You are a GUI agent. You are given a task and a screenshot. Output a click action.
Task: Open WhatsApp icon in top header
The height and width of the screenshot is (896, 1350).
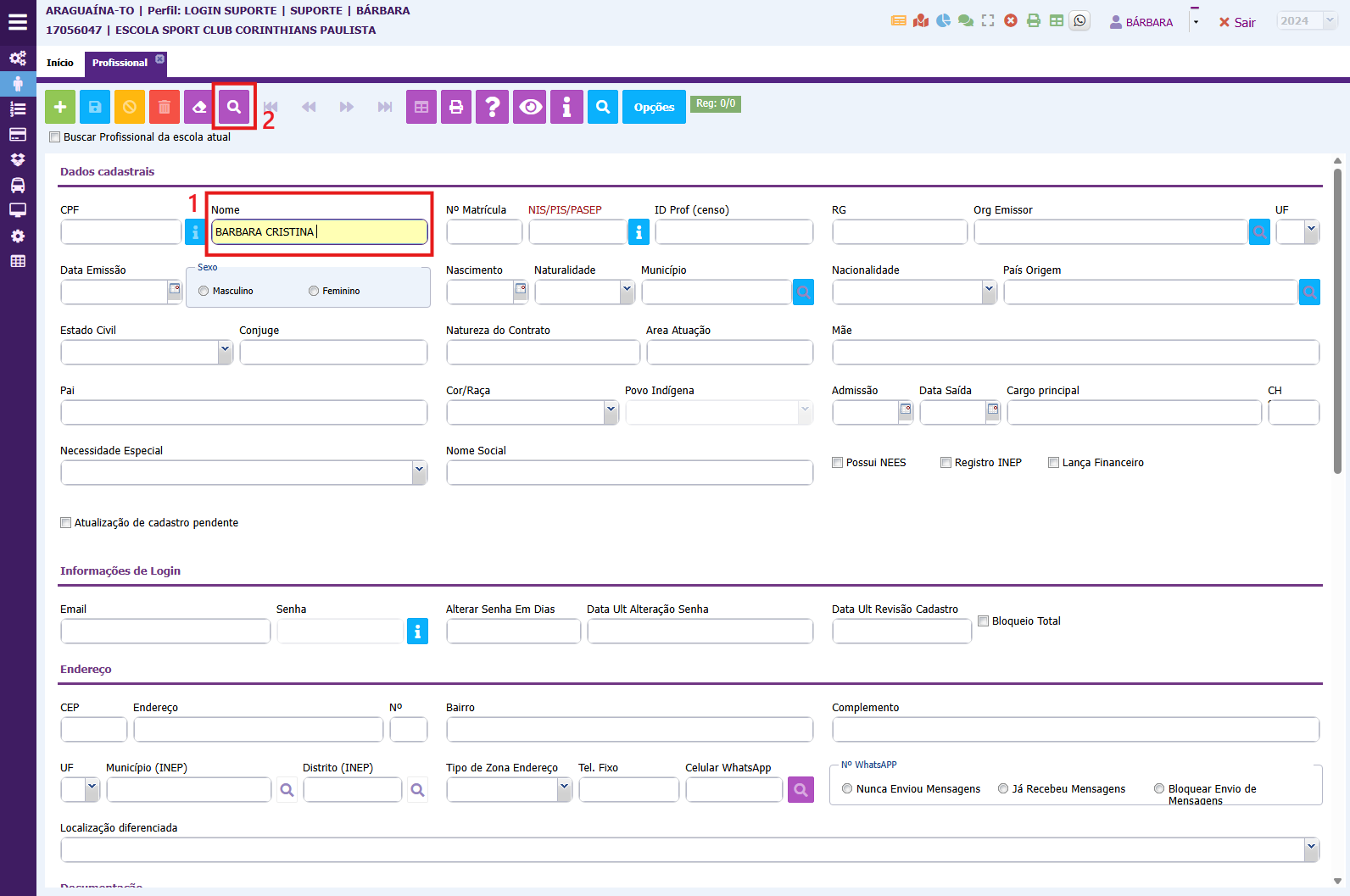pos(1079,21)
